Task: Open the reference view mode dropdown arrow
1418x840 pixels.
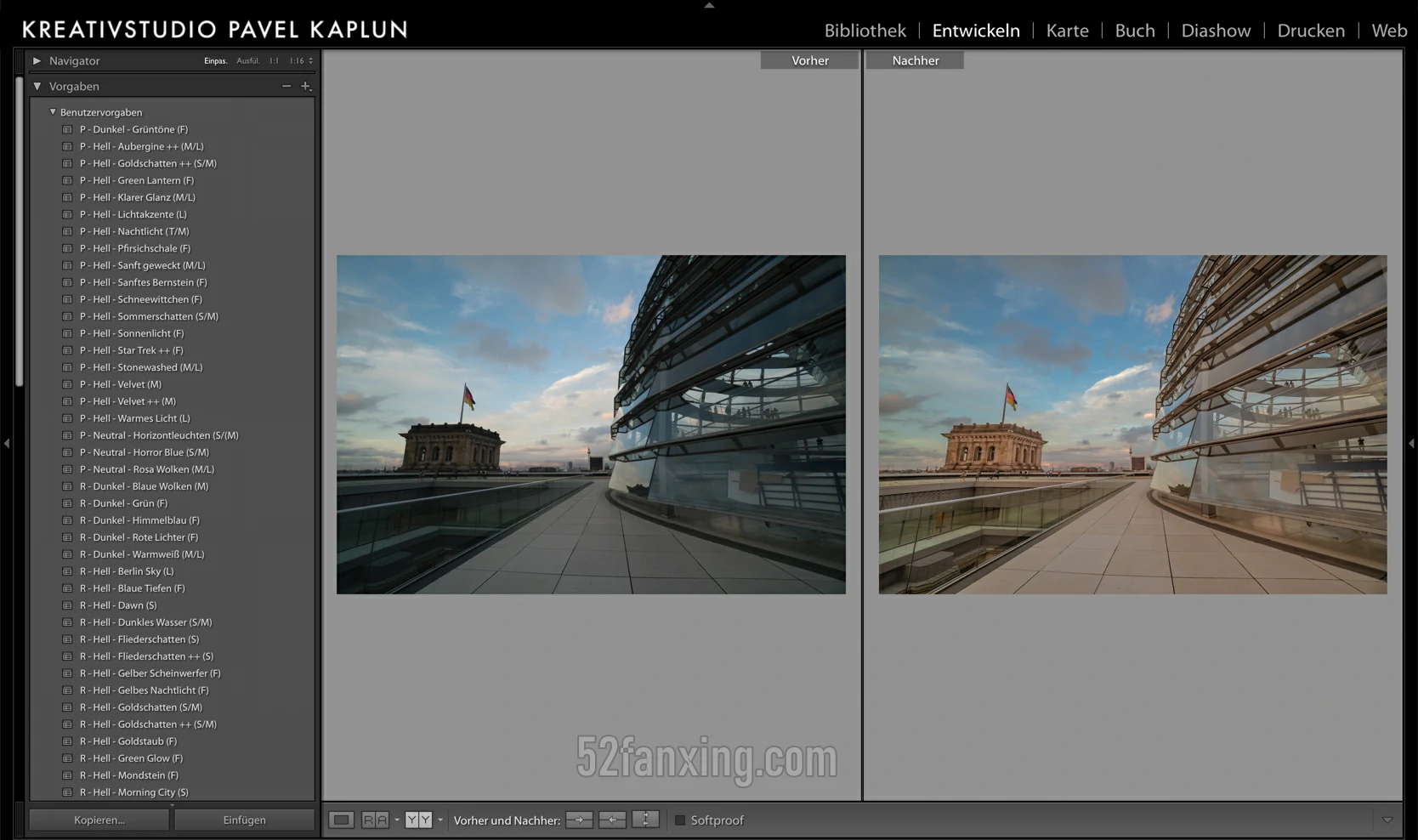Action: [396, 820]
